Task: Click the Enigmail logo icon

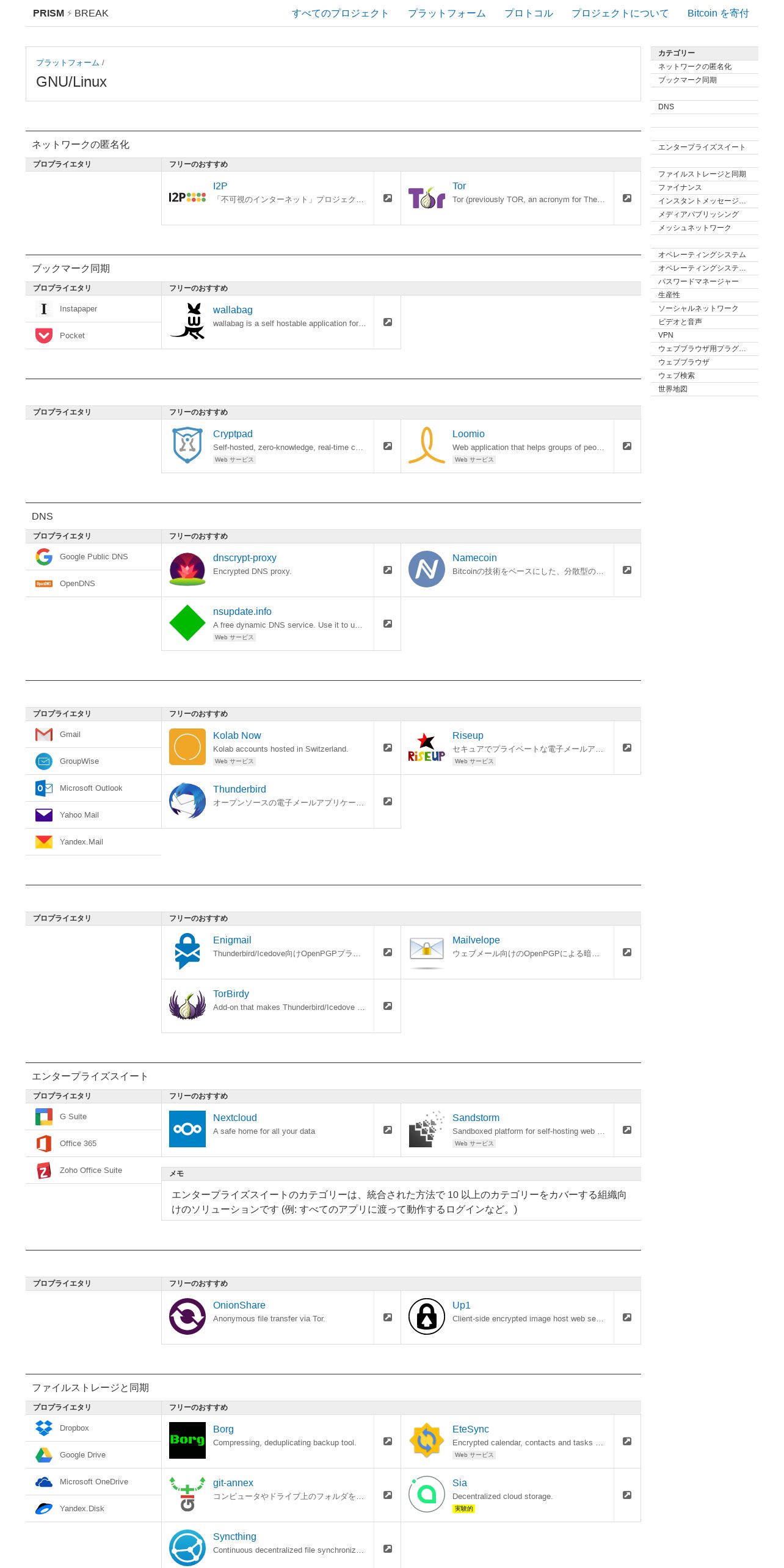Action: coord(187,951)
